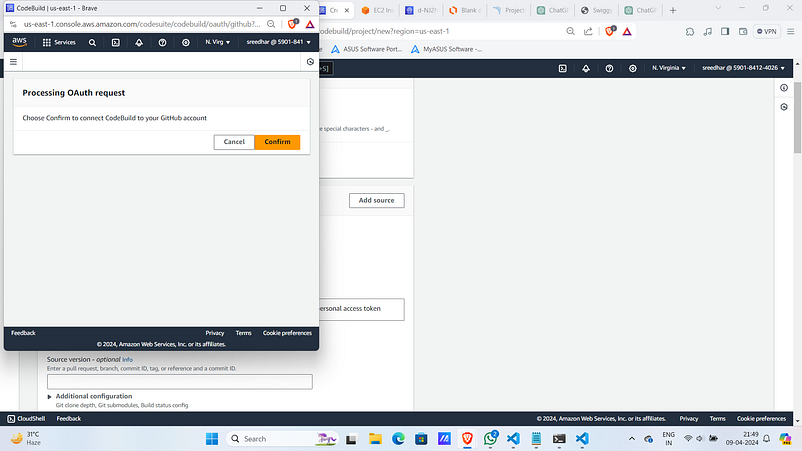Screen dimensions: 802x451
Task: Click Brave Shields icon in popup address bar
Action: point(293,24)
